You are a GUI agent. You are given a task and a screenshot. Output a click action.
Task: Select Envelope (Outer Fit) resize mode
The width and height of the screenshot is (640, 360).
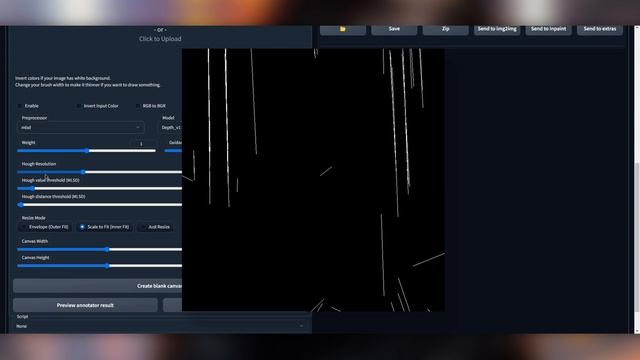(x=44, y=227)
